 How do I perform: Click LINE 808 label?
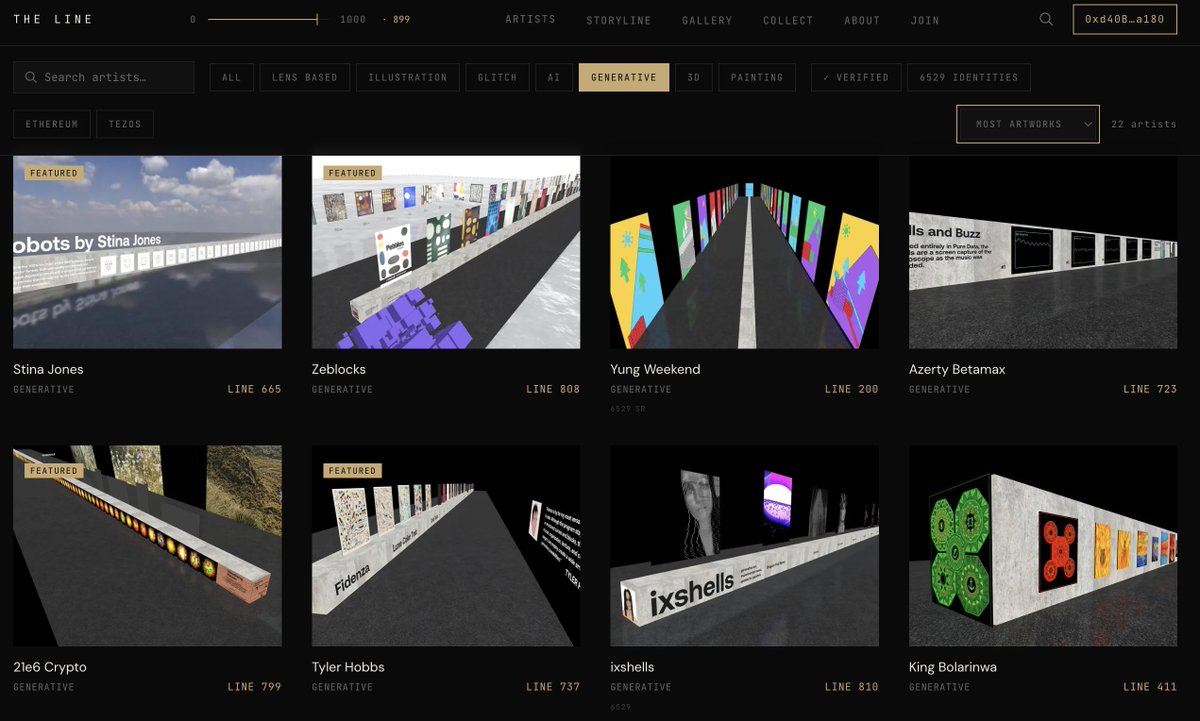(553, 389)
